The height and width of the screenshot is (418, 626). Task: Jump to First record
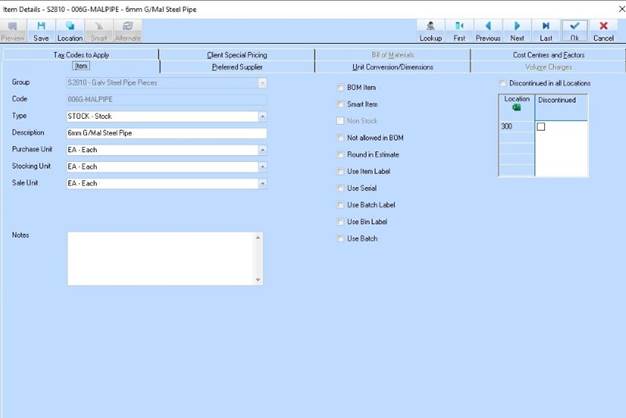459,29
